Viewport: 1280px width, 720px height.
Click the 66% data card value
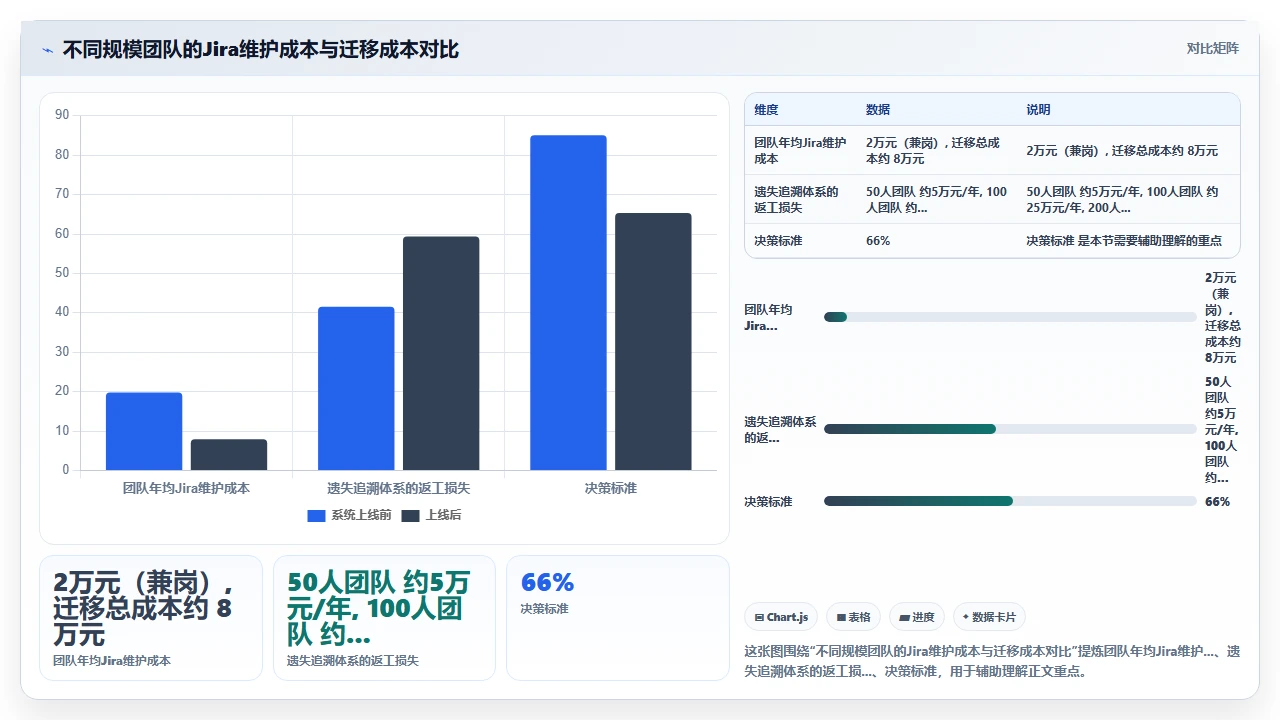(x=547, y=582)
